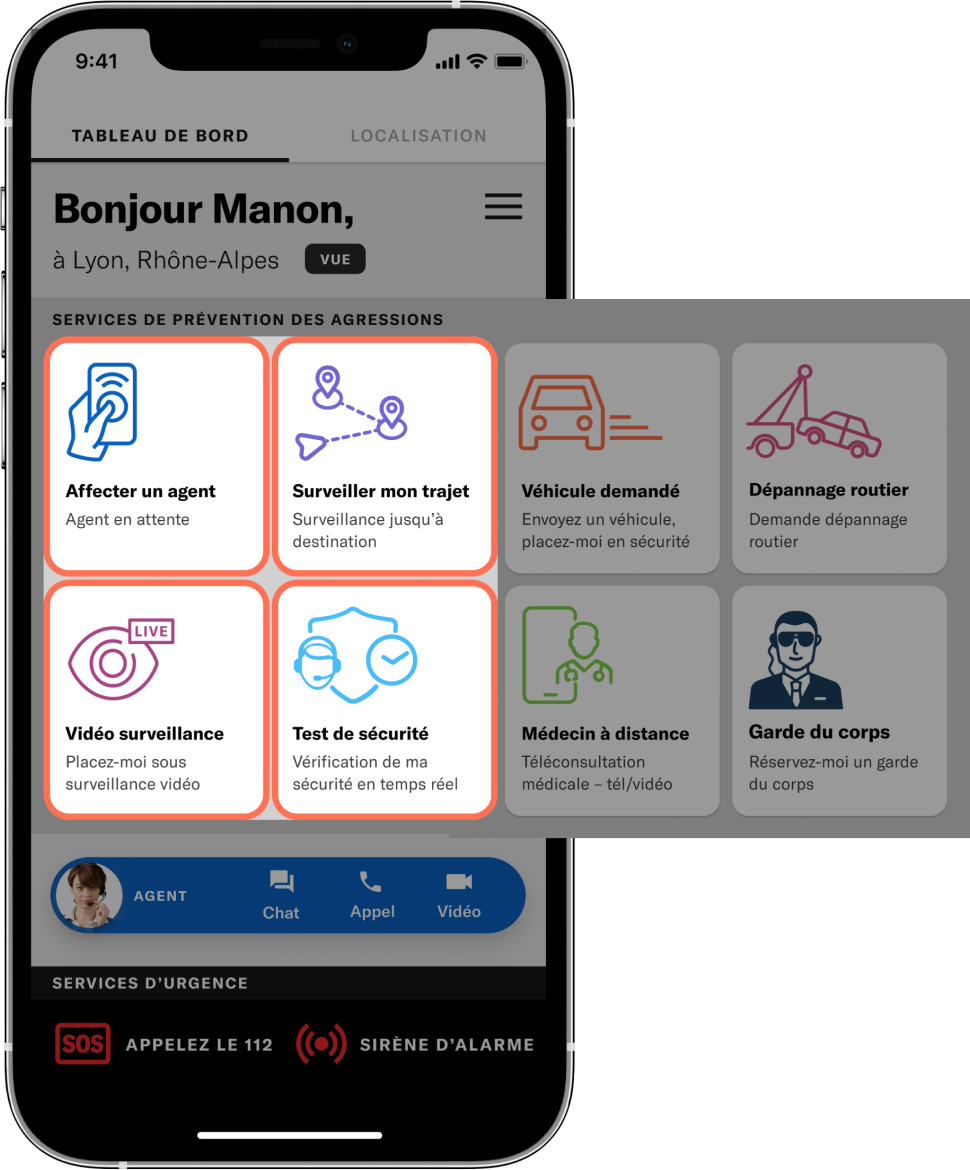970x1170 pixels.
Task: Select the Dépannage routier tow truck icon
Action: coord(814,411)
